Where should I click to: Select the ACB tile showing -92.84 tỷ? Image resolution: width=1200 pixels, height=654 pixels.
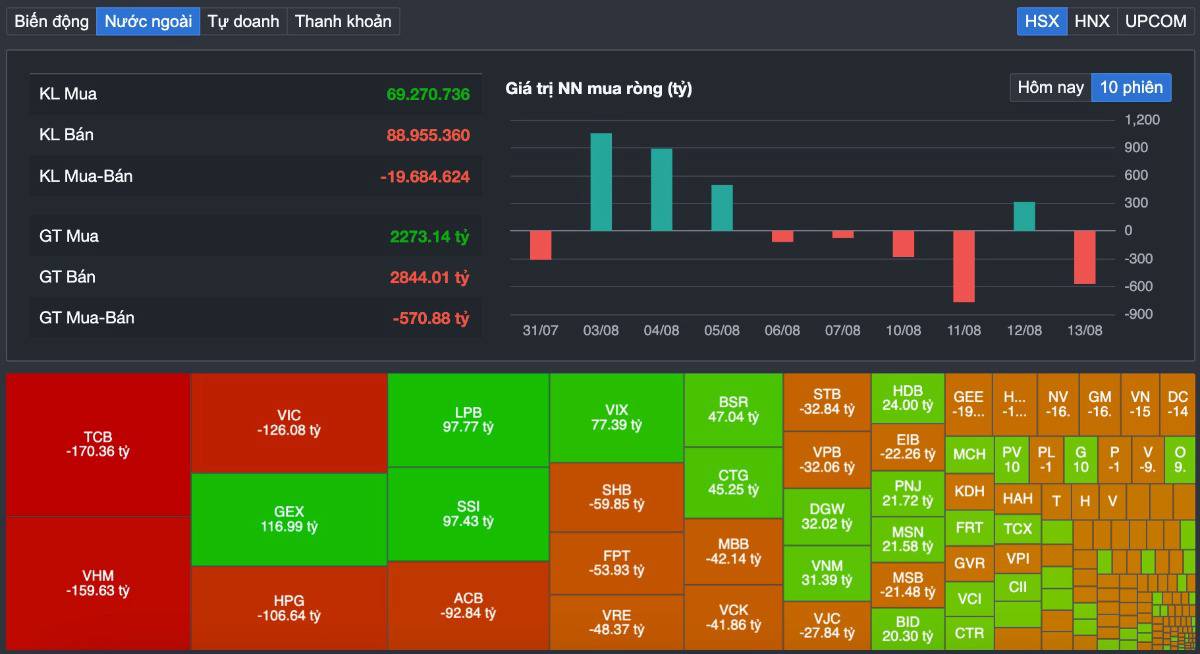pyautogui.click(x=468, y=606)
